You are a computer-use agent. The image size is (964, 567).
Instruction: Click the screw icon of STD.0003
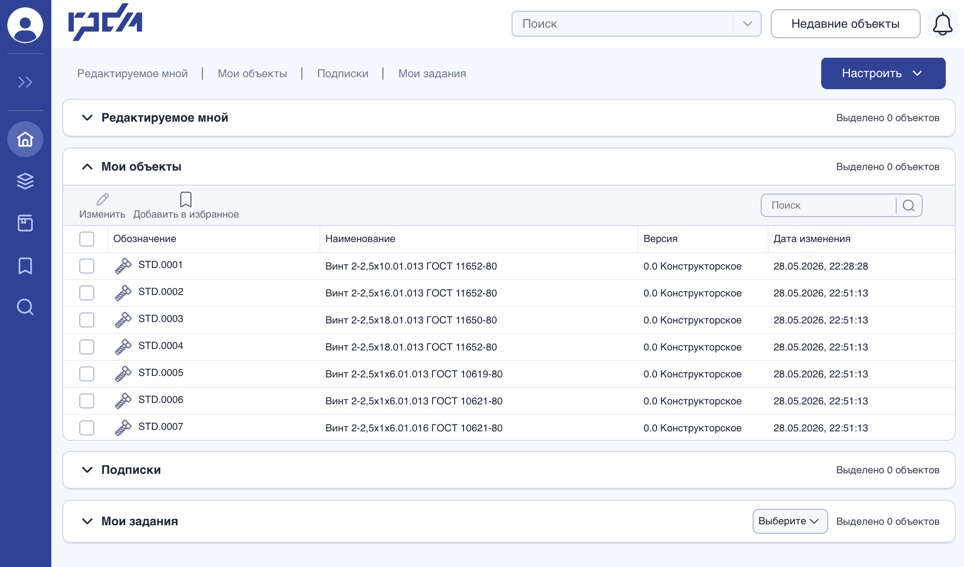tap(123, 320)
